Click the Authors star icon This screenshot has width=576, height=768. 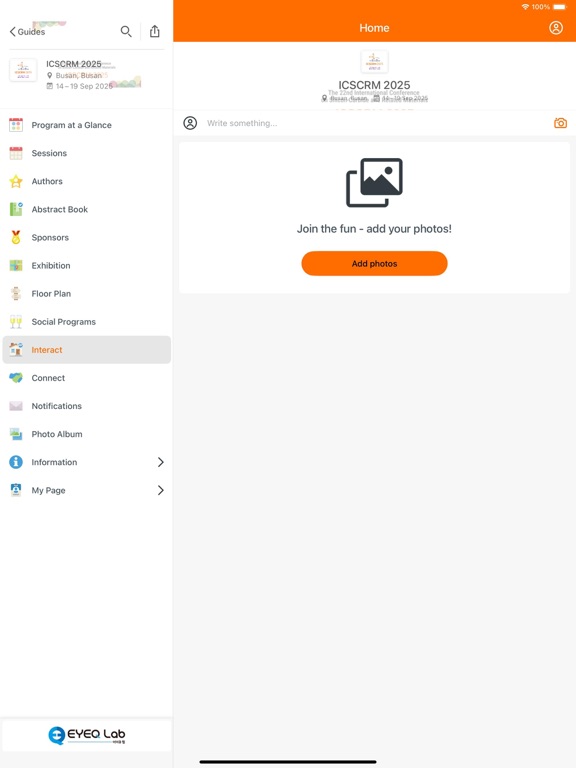(x=16, y=181)
